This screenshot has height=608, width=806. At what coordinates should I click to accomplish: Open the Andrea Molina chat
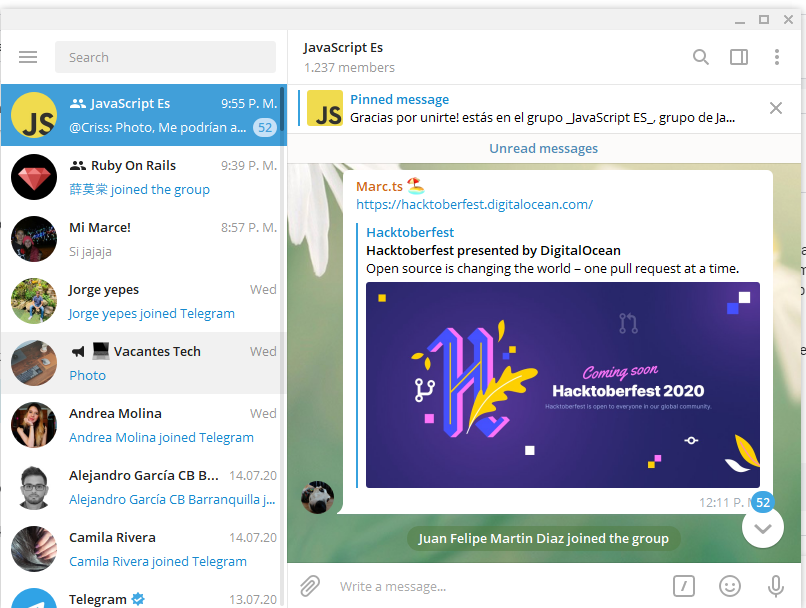[x=143, y=425]
